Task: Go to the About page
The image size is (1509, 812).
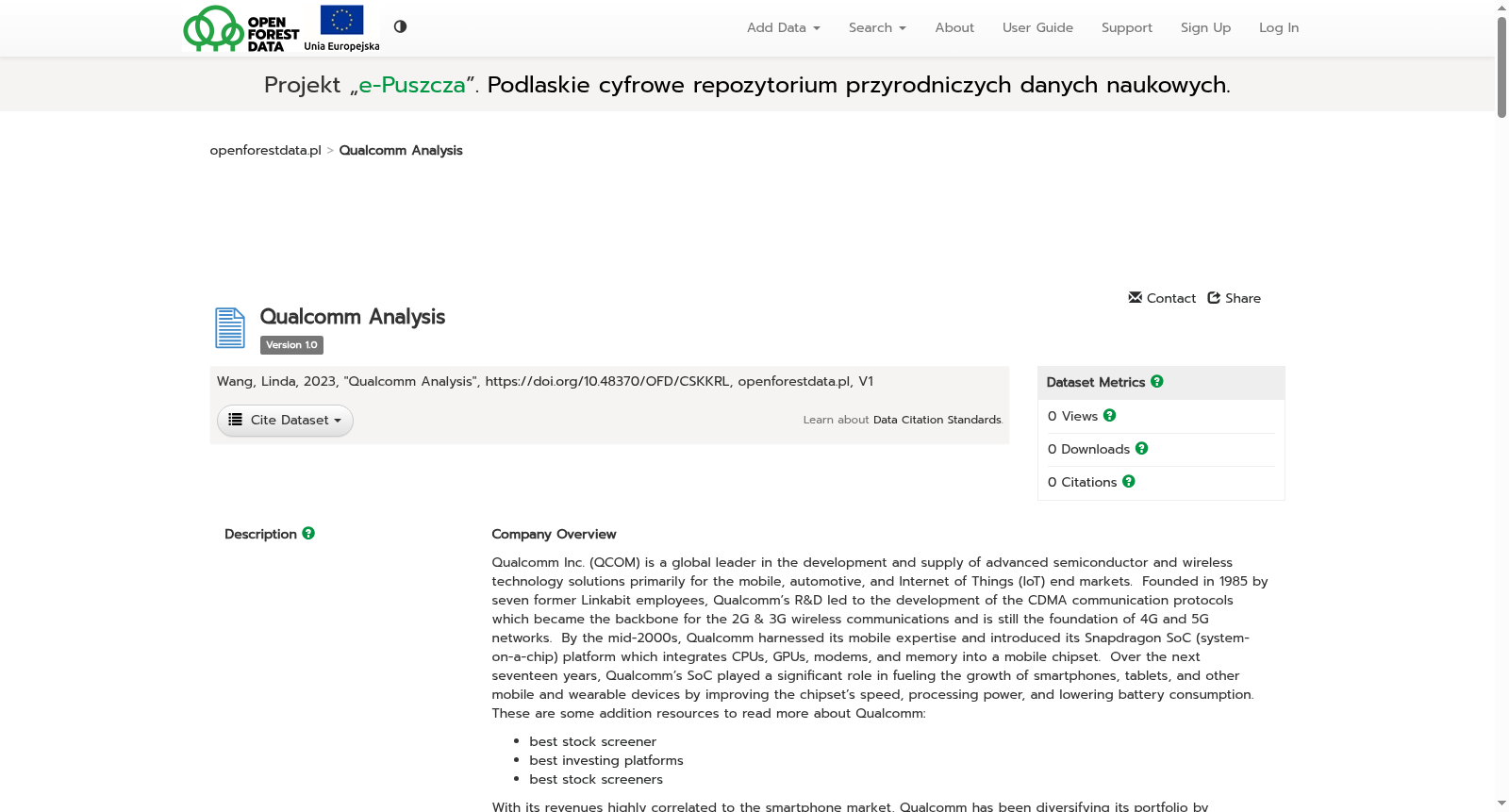Action: [954, 27]
